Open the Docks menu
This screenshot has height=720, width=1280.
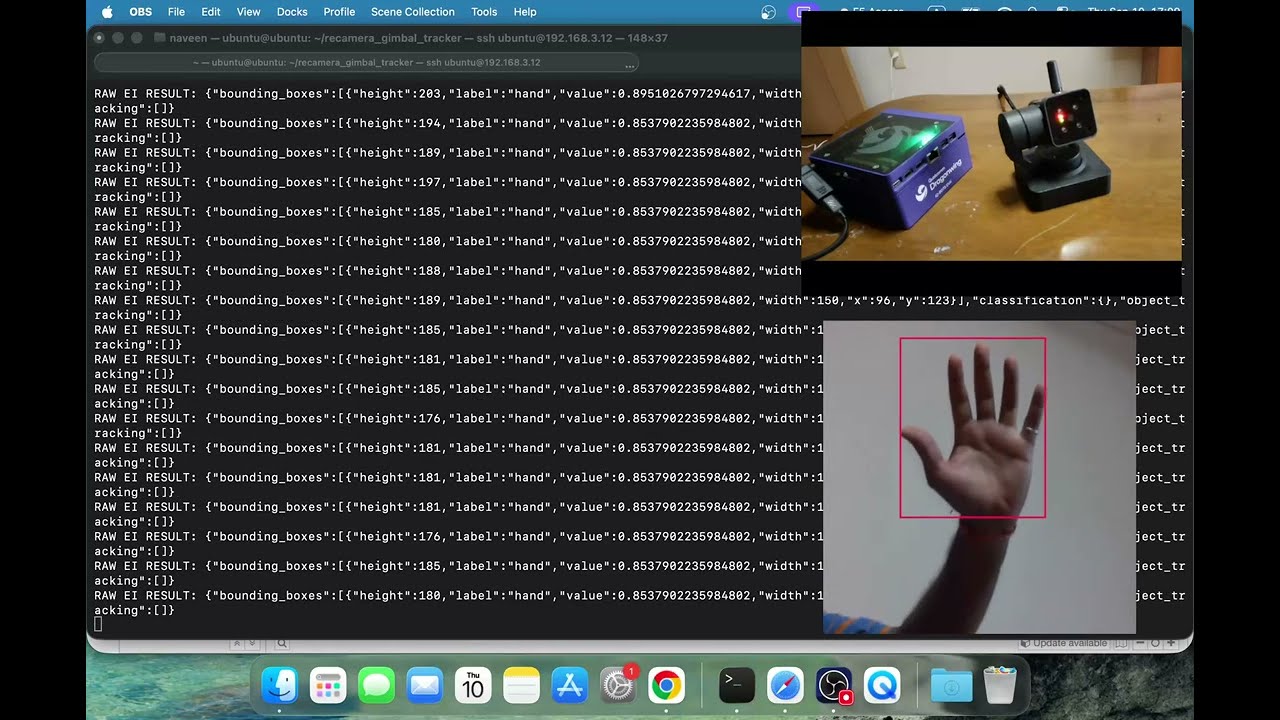[x=292, y=12]
